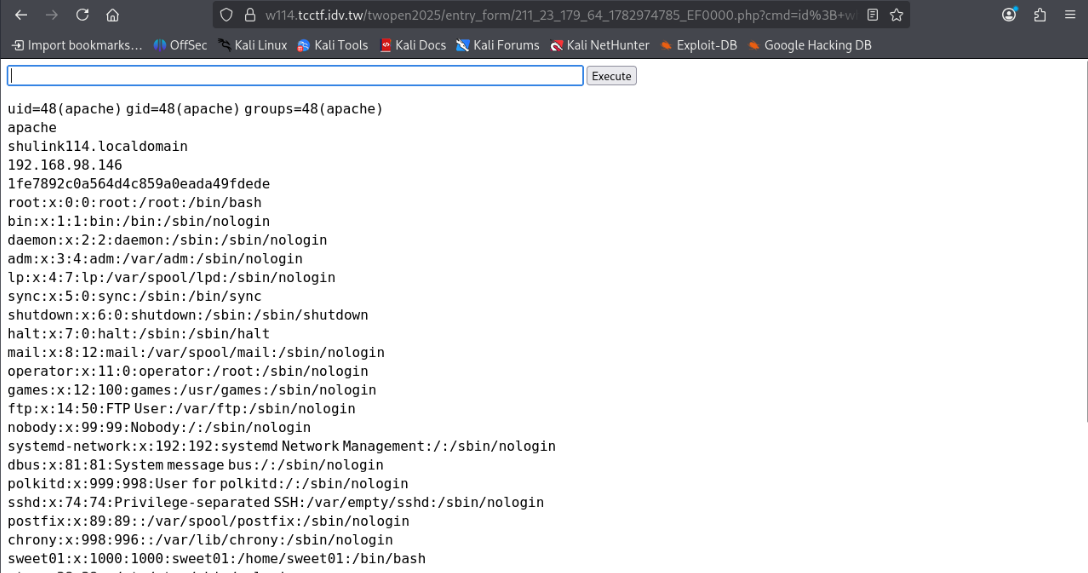
Task: Open the Kali NetHunter bookmark
Action: (600, 45)
